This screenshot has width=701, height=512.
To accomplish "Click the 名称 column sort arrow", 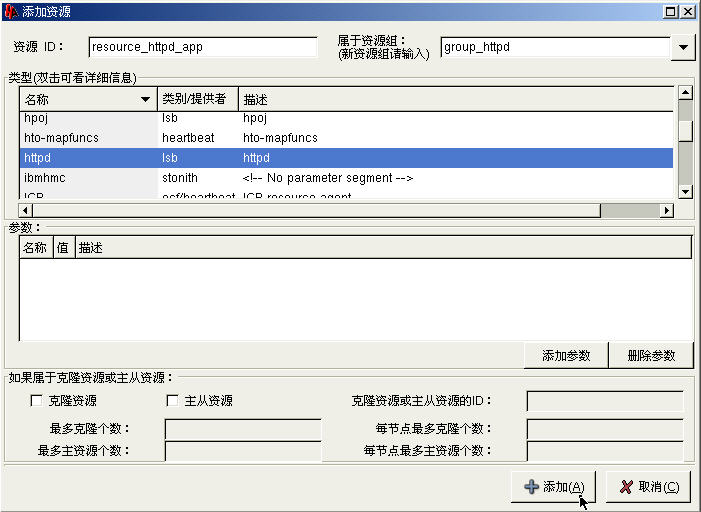I will [x=146, y=100].
